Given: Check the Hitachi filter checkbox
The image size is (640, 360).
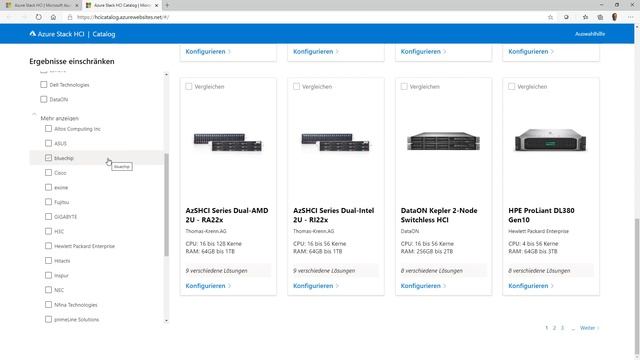Looking at the screenshot, I should click(49, 260).
